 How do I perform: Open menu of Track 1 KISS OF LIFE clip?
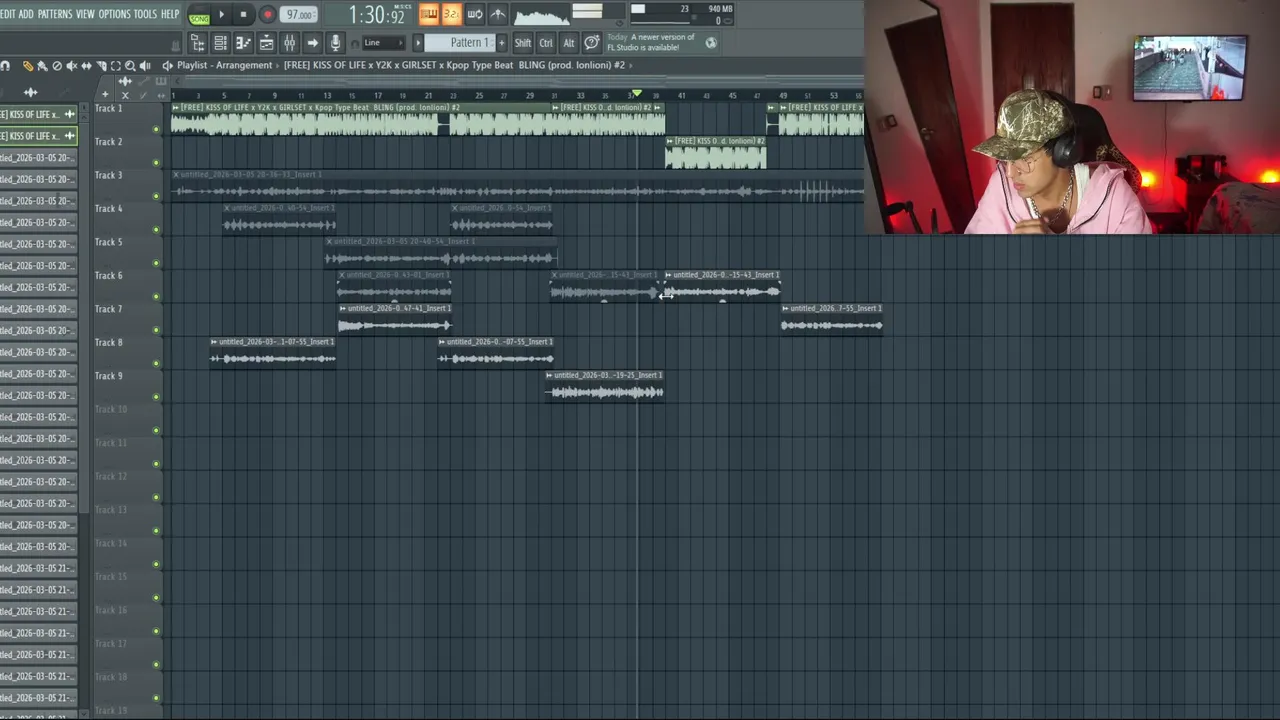(x=176, y=107)
